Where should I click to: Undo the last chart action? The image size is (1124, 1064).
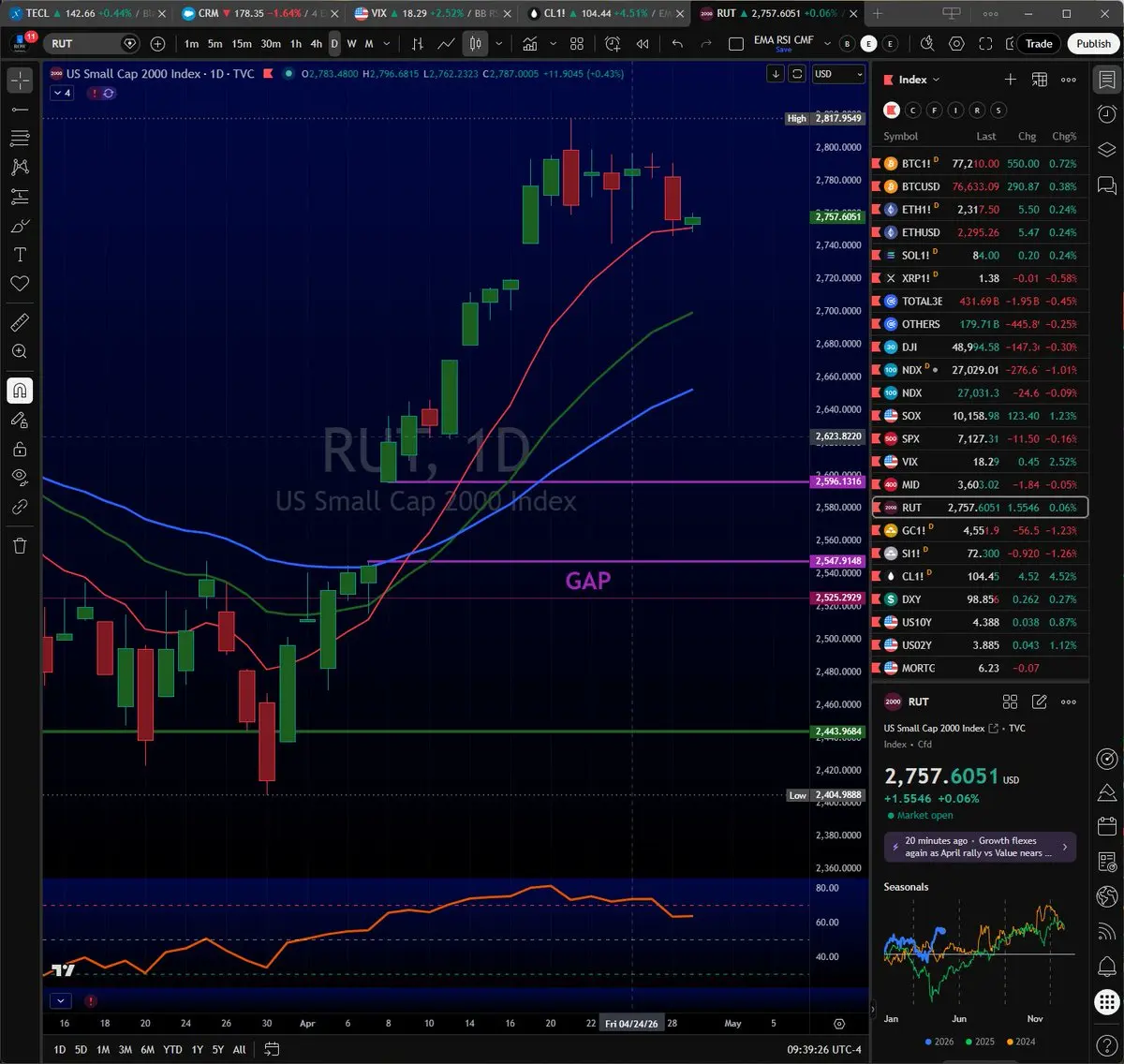click(x=677, y=44)
